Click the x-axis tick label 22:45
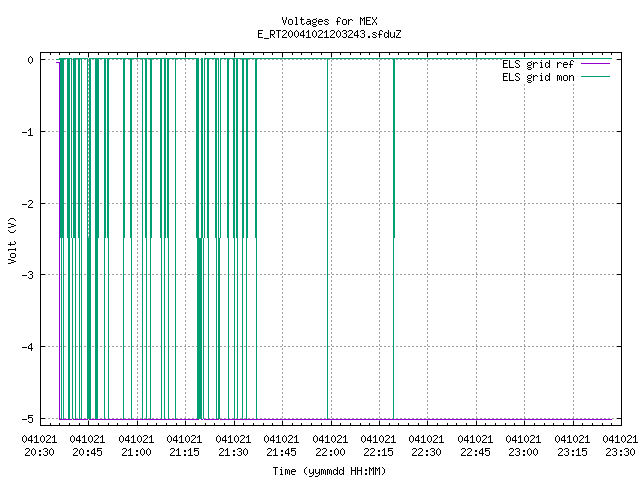The height and width of the screenshot is (480, 640). pyautogui.click(x=475, y=452)
